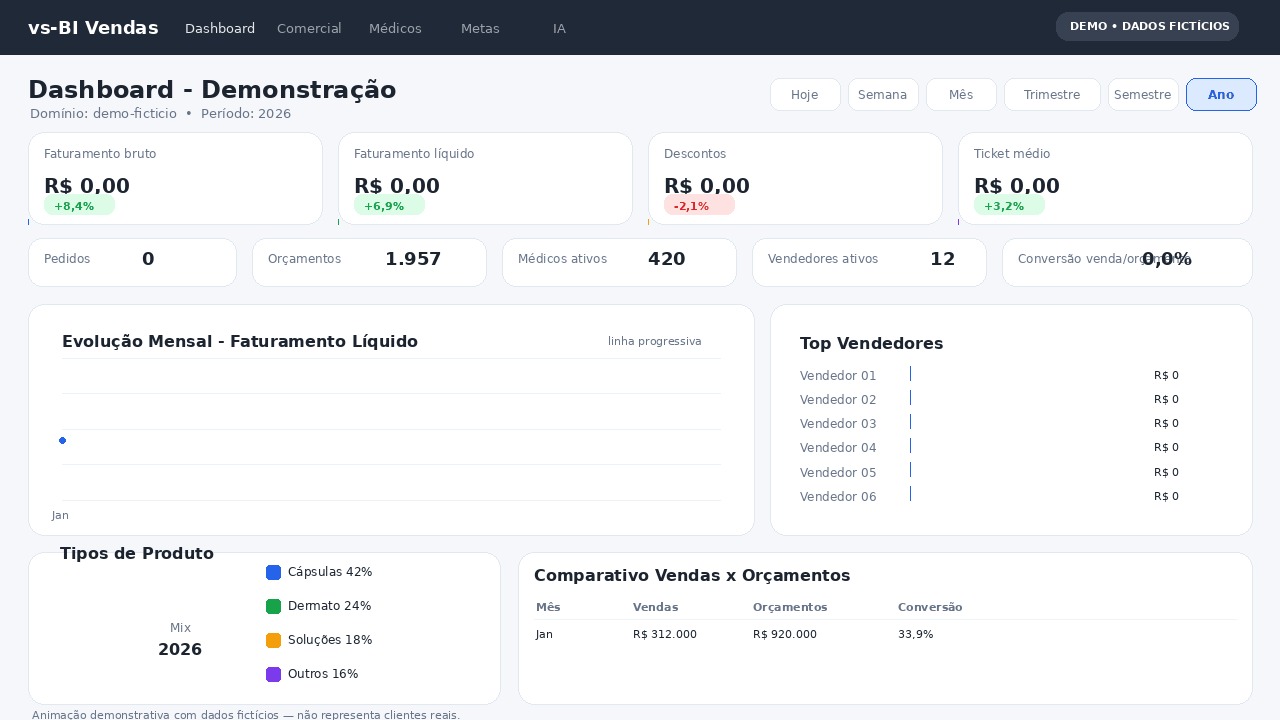Click the Jan data point on chart

click(x=62, y=440)
